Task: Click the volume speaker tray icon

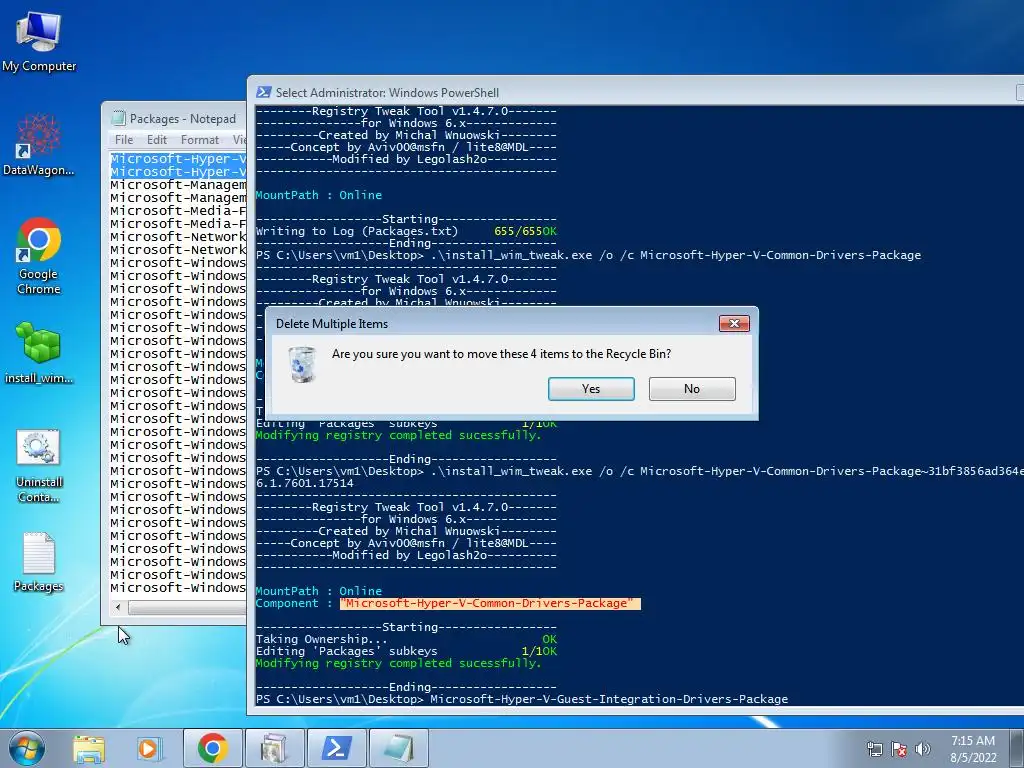Action: click(x=923, y=749)
